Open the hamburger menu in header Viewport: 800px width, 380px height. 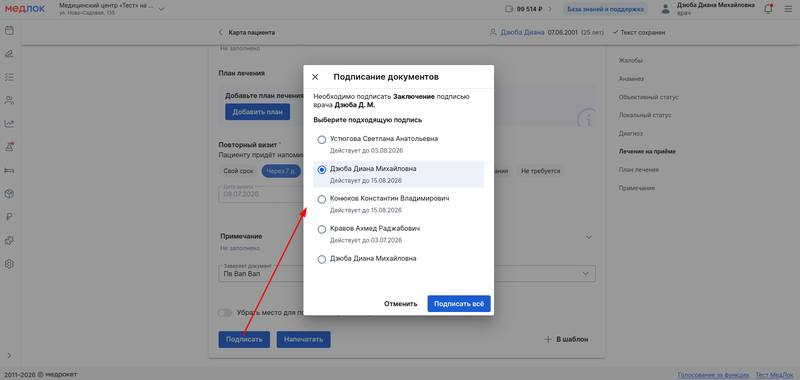[x=788, y=9]
